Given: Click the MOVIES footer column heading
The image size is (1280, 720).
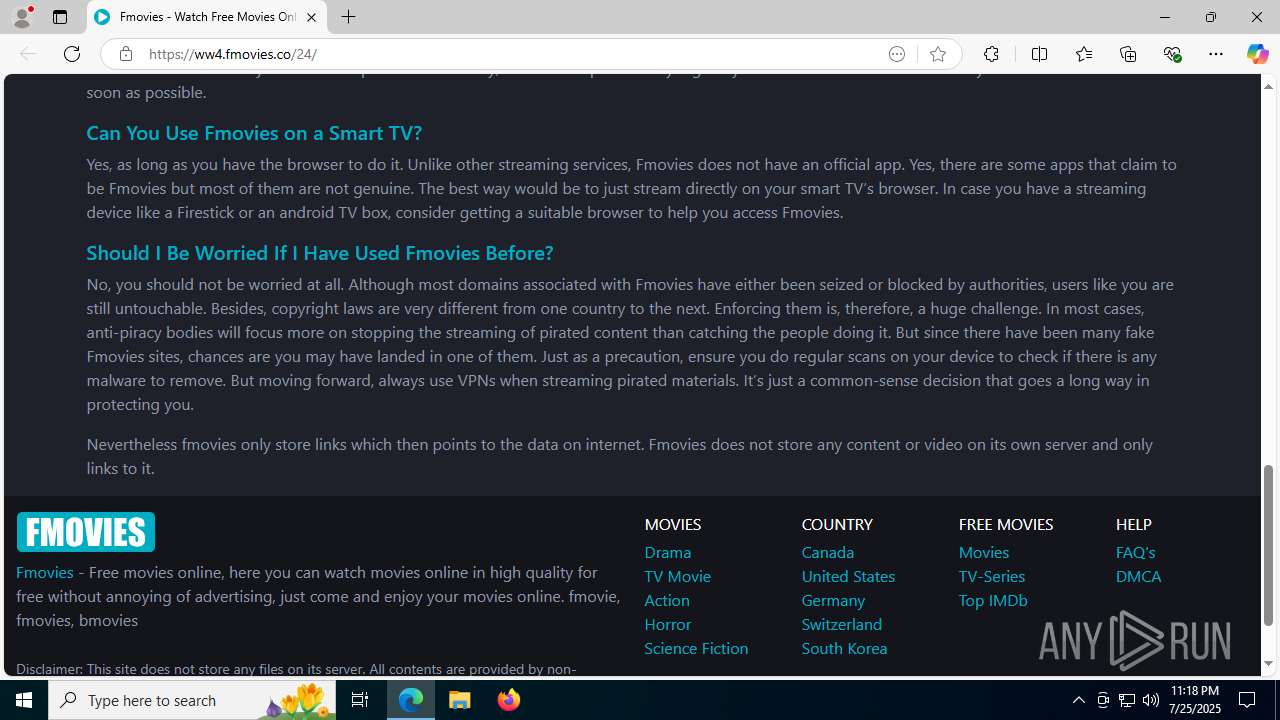Looking at the screenshot, I should (x=673, y=524).
